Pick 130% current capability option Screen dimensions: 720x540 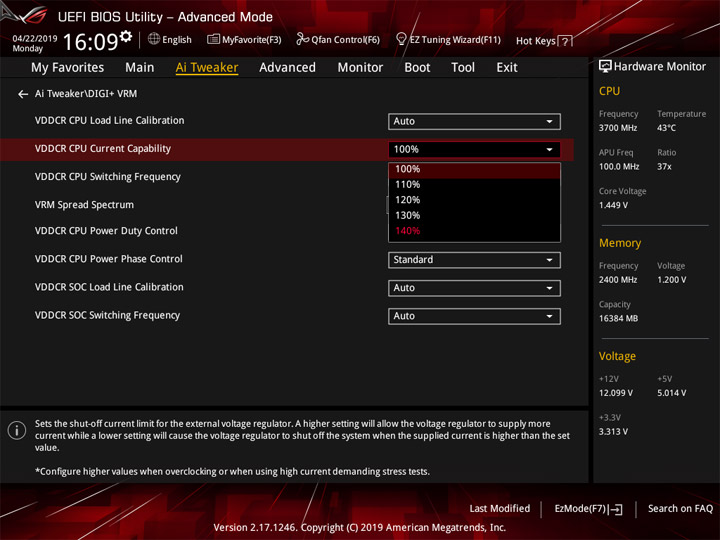tap(474, 215)
